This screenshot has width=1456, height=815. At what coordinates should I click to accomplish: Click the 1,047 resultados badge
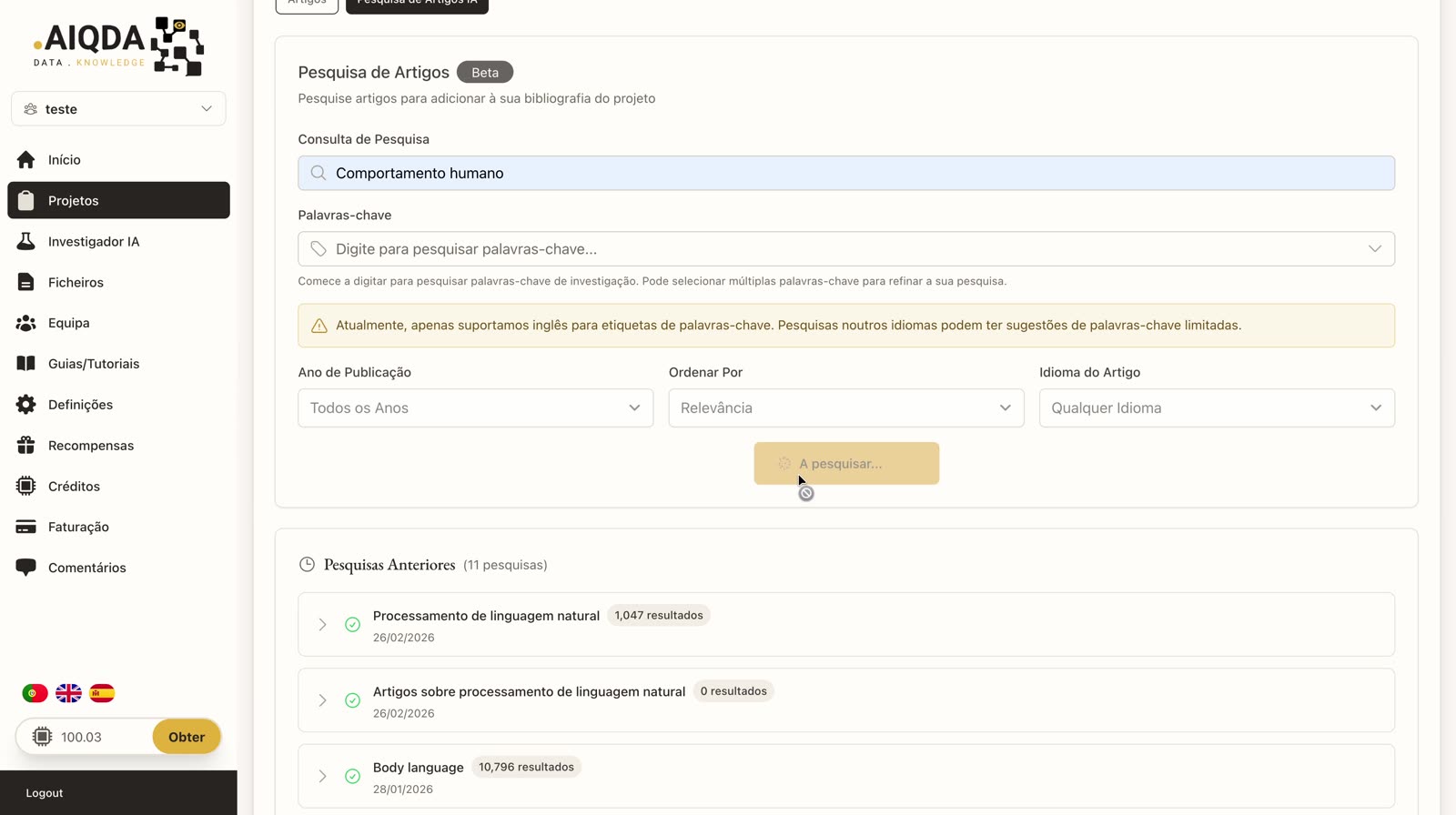point(659,616)
